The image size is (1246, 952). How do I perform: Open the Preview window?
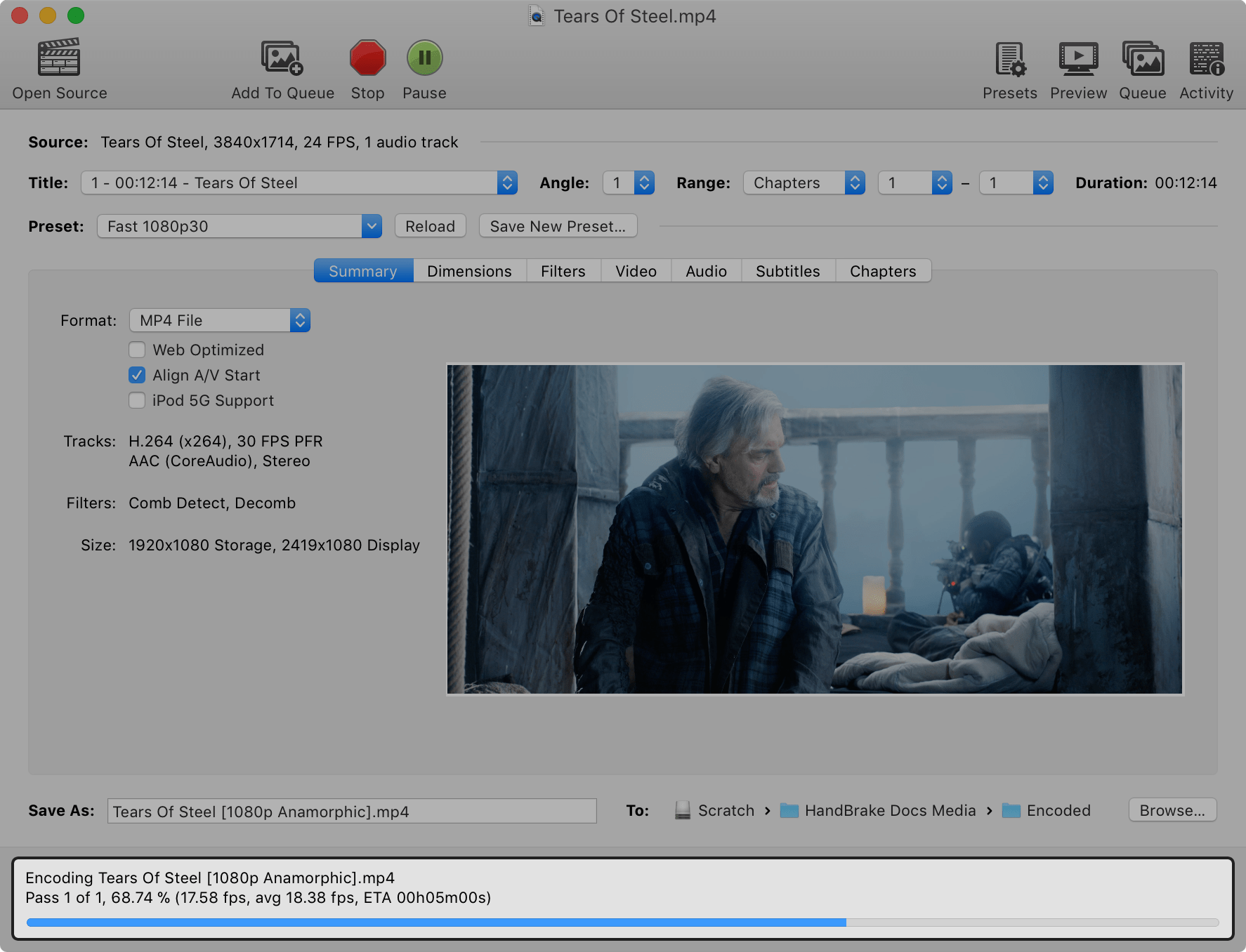click(1077, 67)
